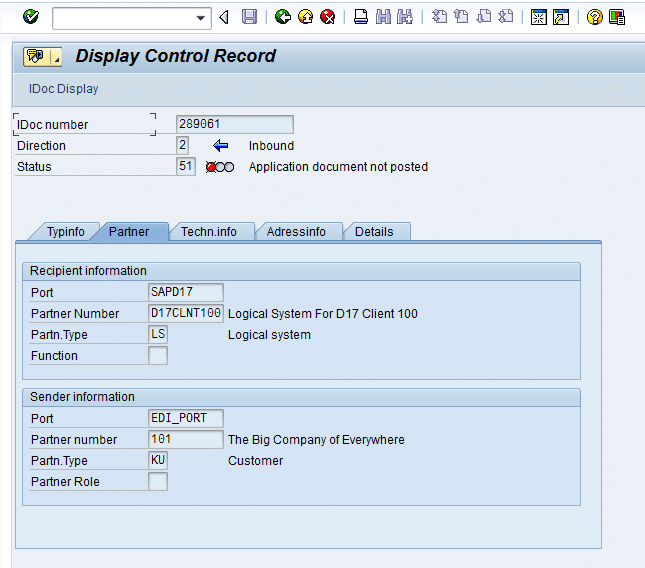
Task: Collapse the command field with the triangle icon
Action: (x=224, y=18)
